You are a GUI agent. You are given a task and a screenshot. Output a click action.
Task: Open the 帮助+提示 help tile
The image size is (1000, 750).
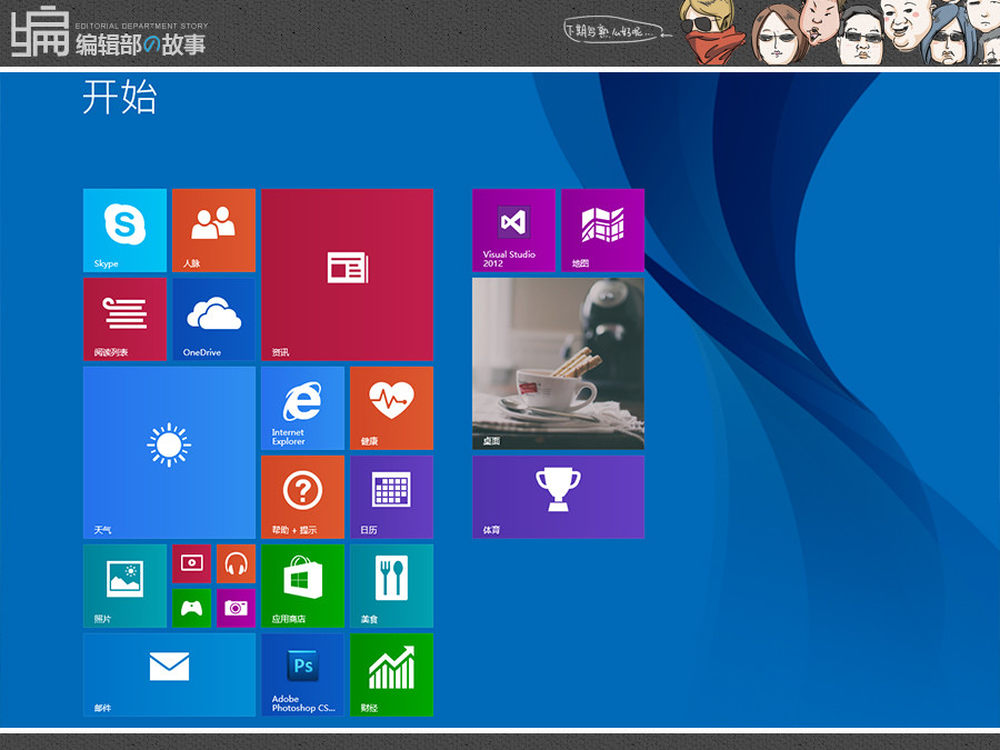click(x=302, y=496)
